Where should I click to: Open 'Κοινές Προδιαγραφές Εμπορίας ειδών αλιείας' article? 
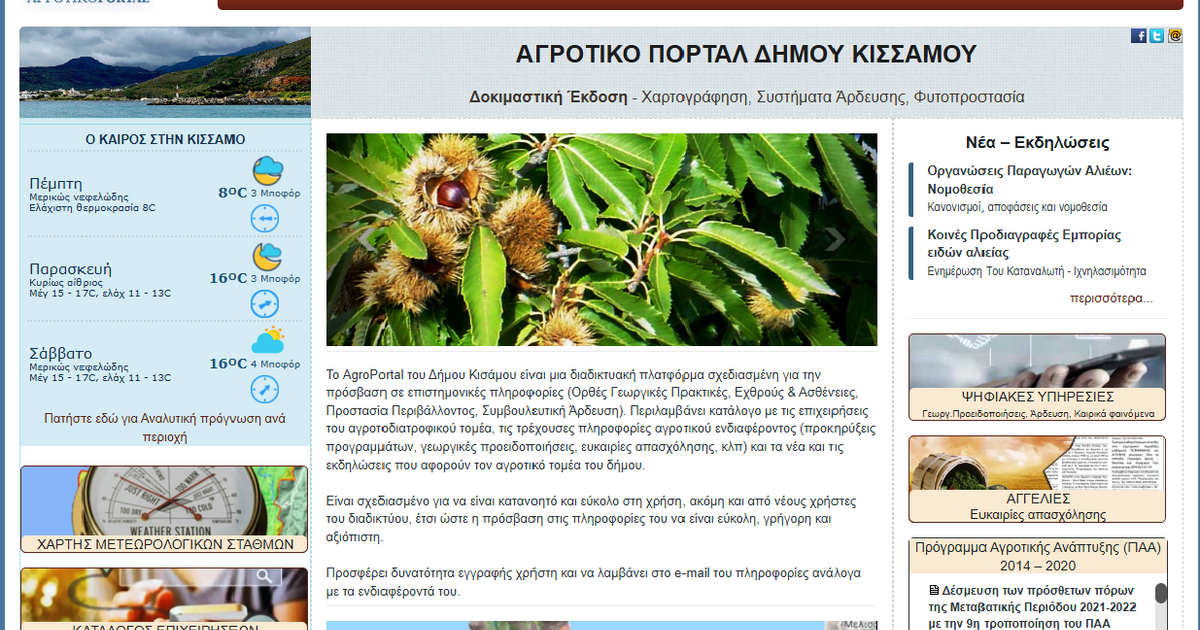coord(1024,243)
